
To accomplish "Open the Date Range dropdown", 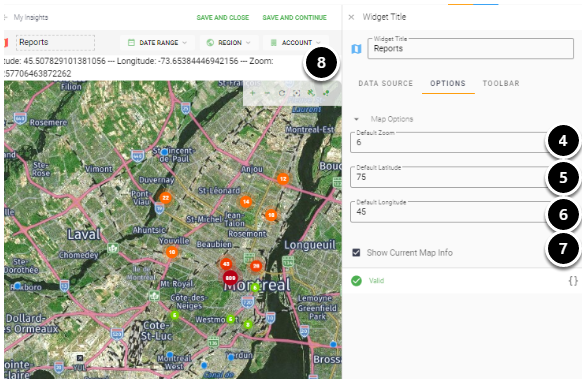I will (157, 43).
